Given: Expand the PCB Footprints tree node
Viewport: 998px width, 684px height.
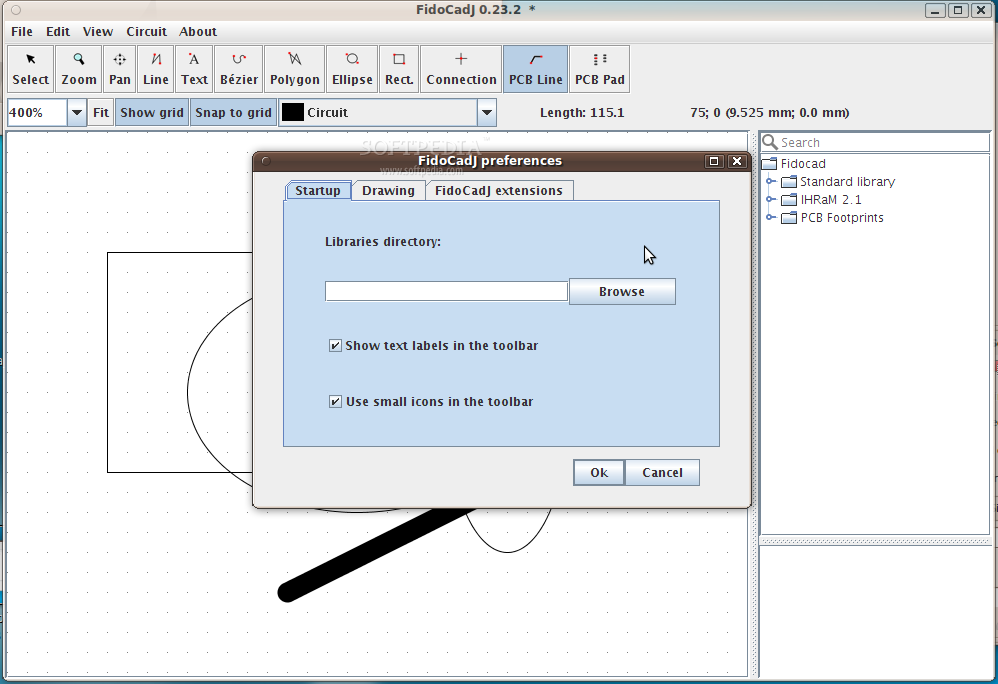Looking at the screenshot, I should point(770,218).
